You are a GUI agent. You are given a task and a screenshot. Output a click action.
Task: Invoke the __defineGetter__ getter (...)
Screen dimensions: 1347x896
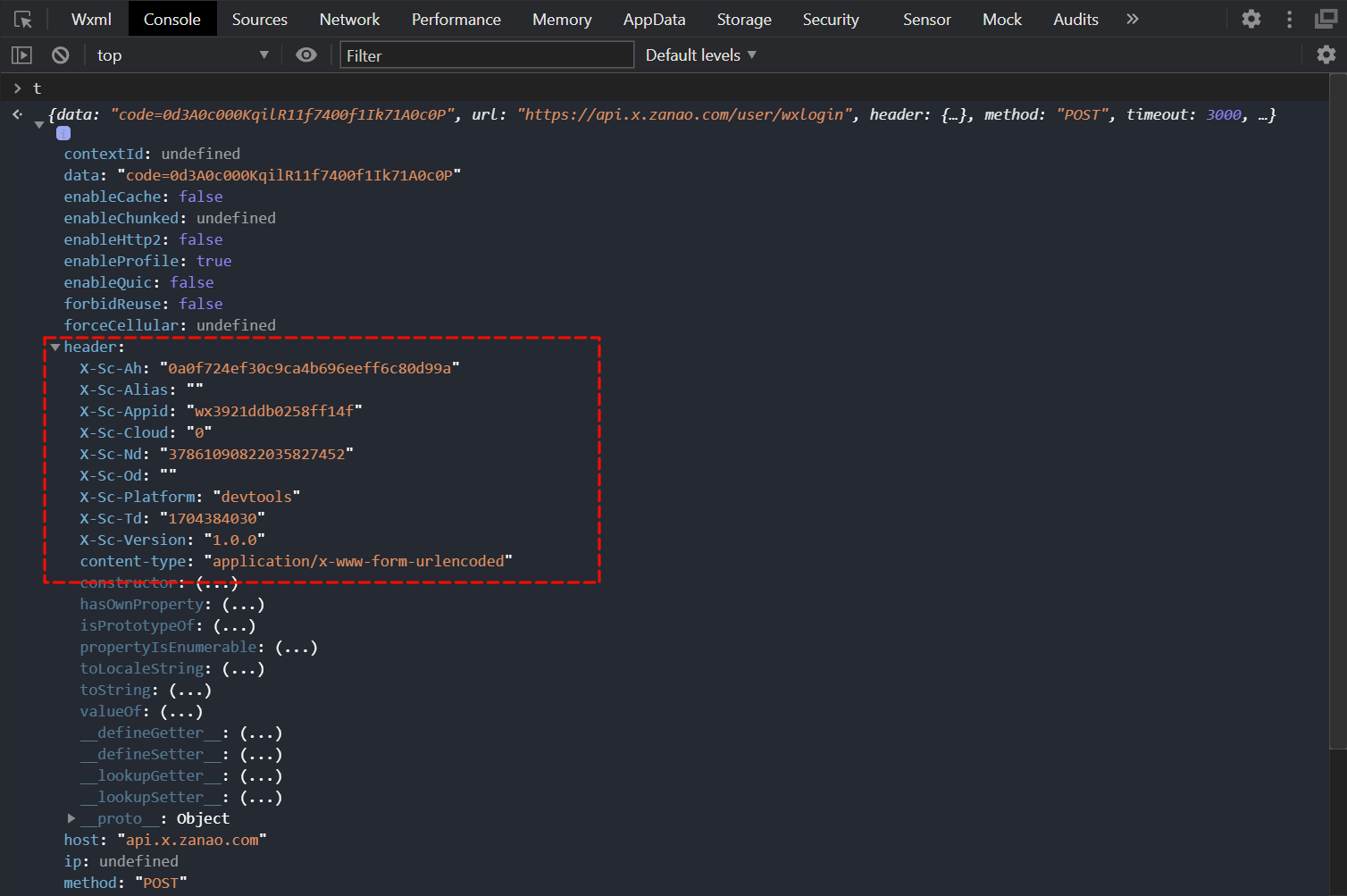pos(261,733)
